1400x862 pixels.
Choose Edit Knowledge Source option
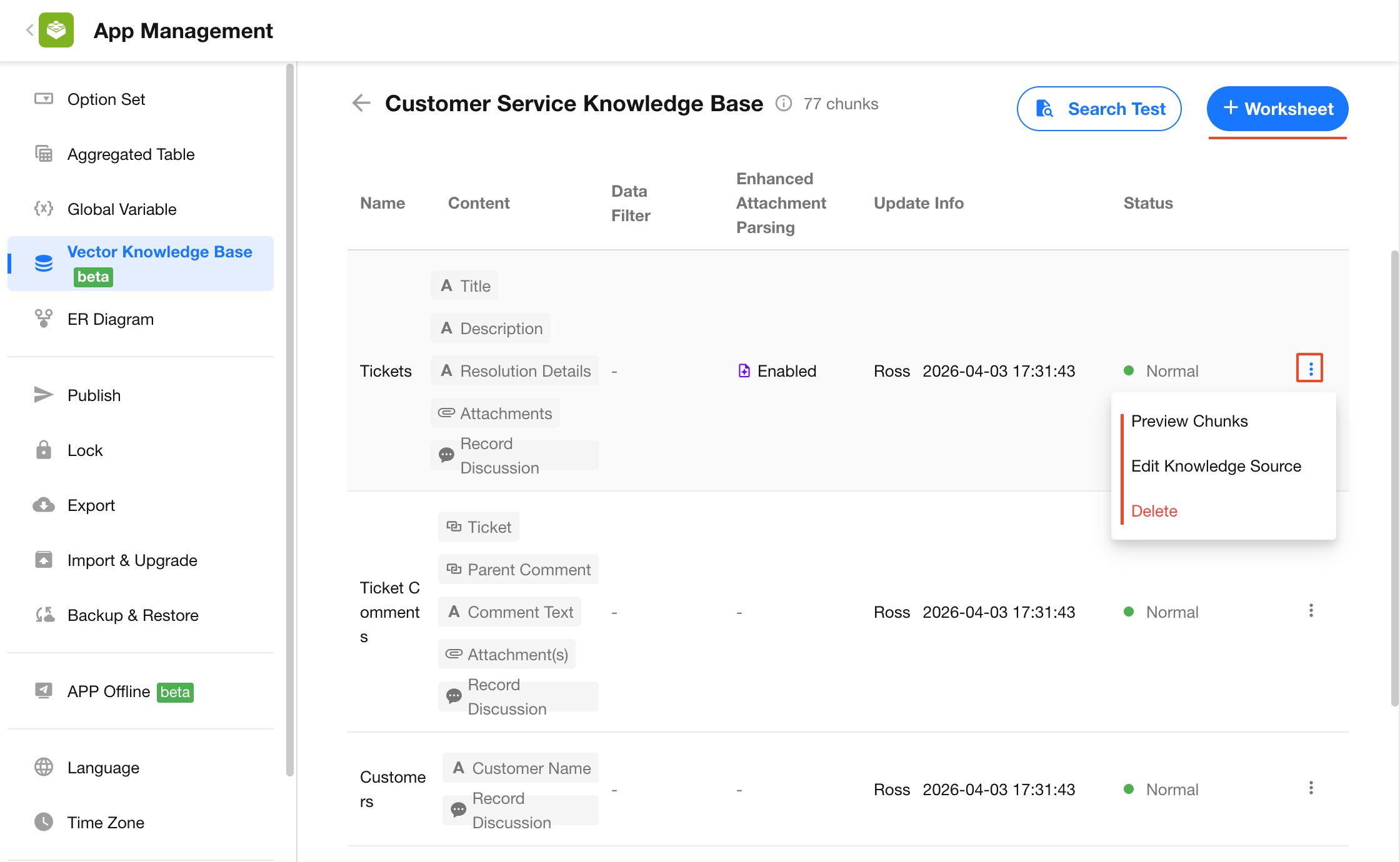point(1216,466)
